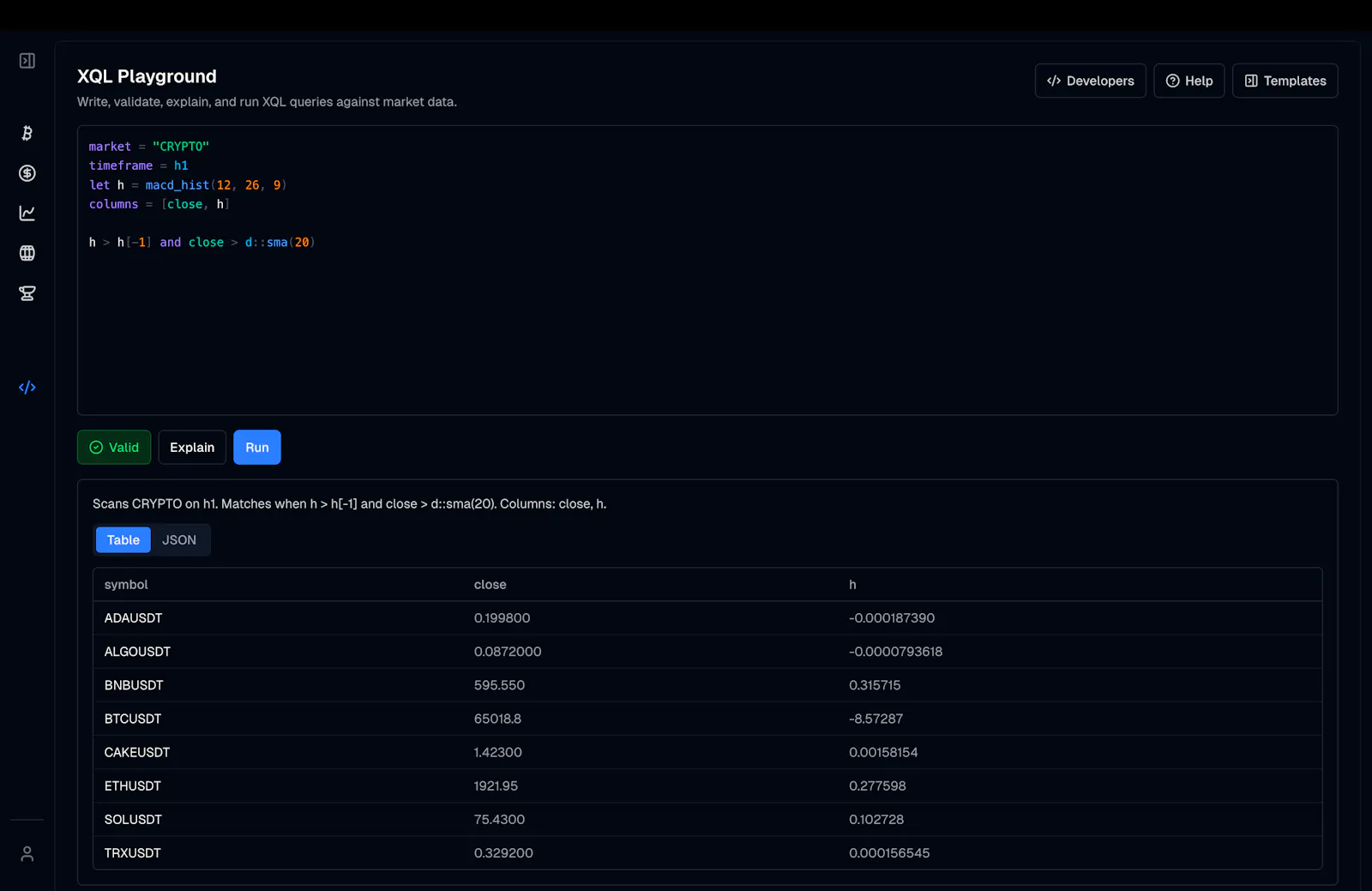Run the XQL query
Image resolution: width=1372 pixels, height=891 pixels.
click(257, 448)
